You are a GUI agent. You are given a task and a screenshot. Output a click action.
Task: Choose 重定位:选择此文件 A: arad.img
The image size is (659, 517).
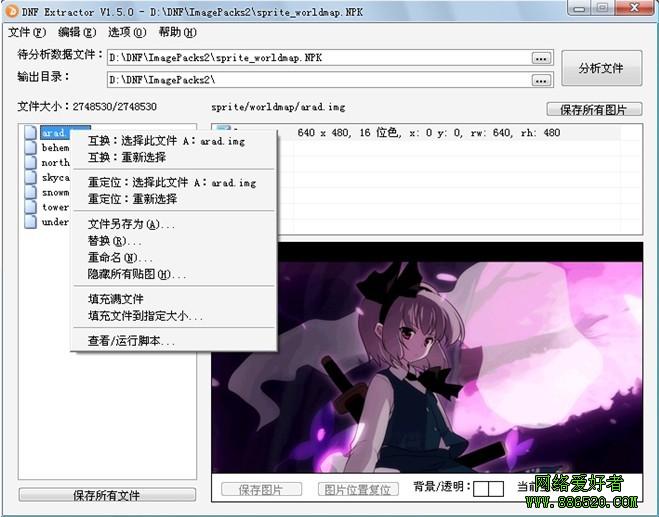(x=172, y=182)
